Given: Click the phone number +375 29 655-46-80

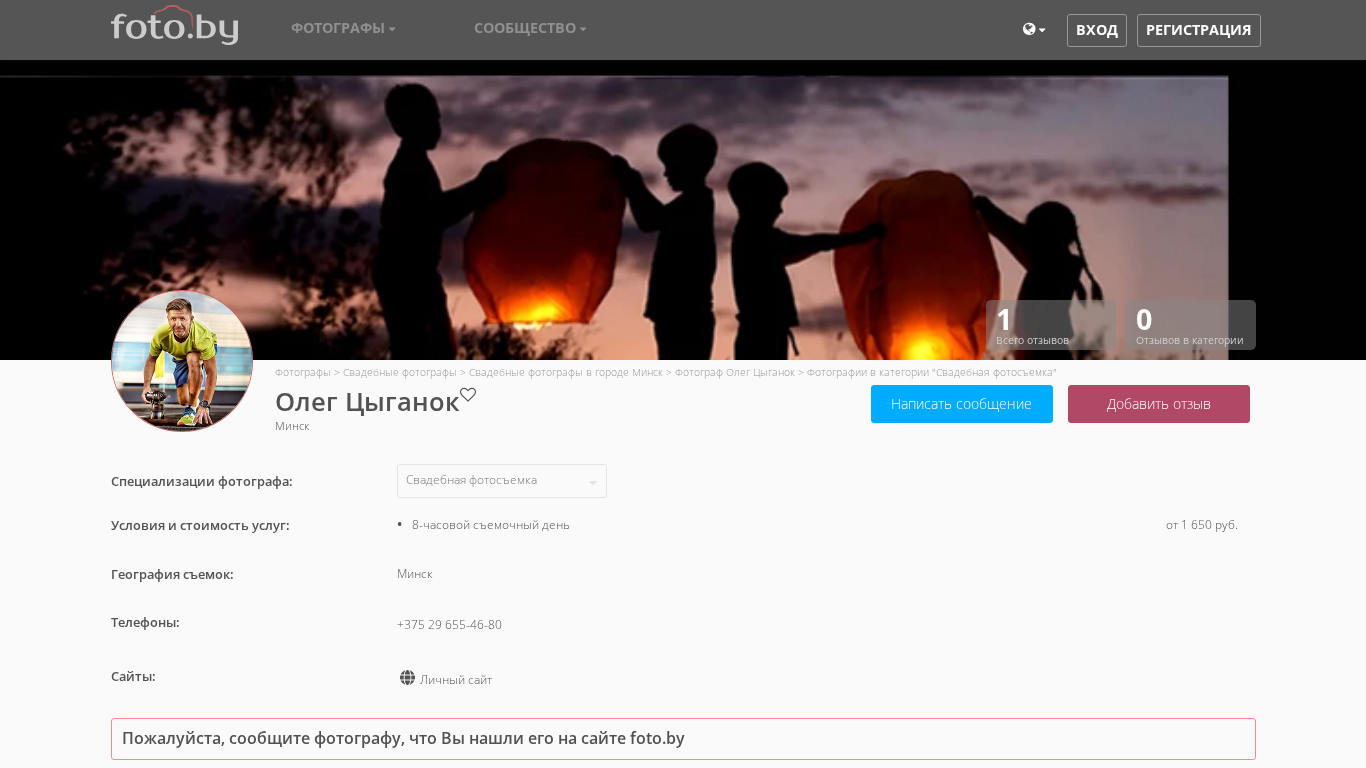Looking at the screenshot, I should click(449, 625).
